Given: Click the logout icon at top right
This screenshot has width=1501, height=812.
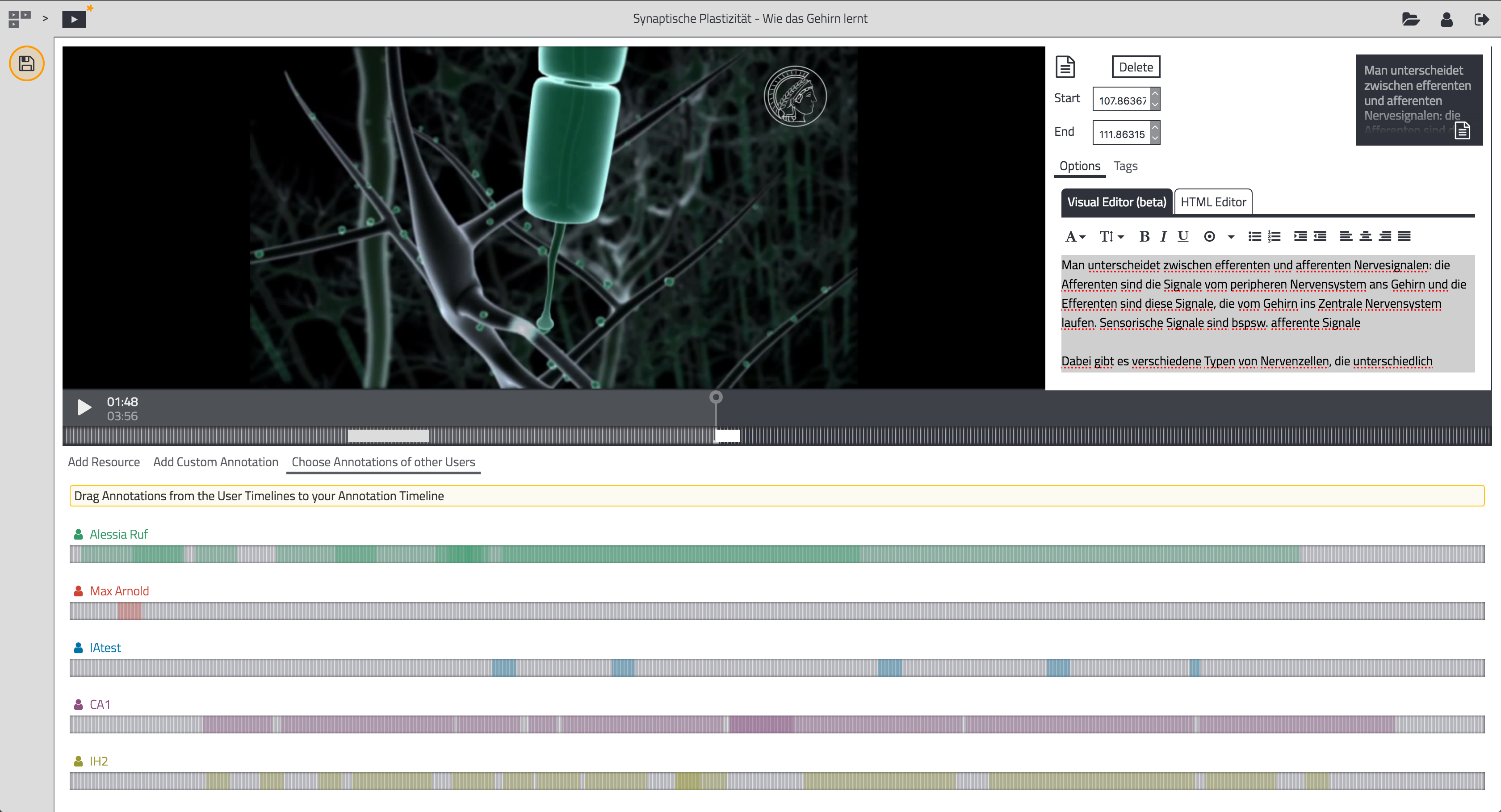Looking at the screenshot, I should coord(1483,19).
